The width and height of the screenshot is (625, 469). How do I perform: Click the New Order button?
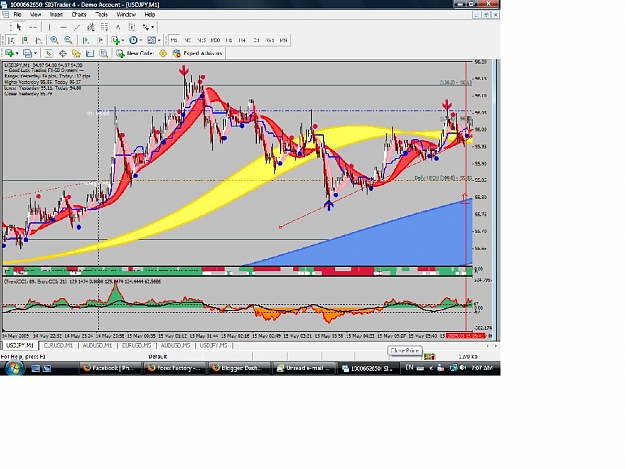pyautogui.click(x=135, y=53)
